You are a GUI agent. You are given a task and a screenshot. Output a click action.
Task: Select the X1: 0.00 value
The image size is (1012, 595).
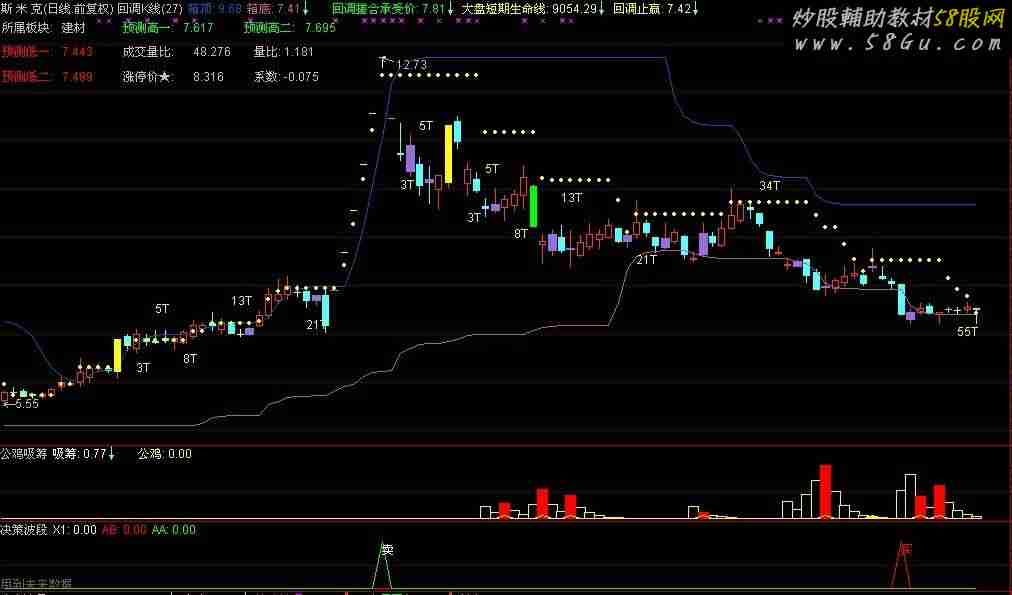point(74,530)
